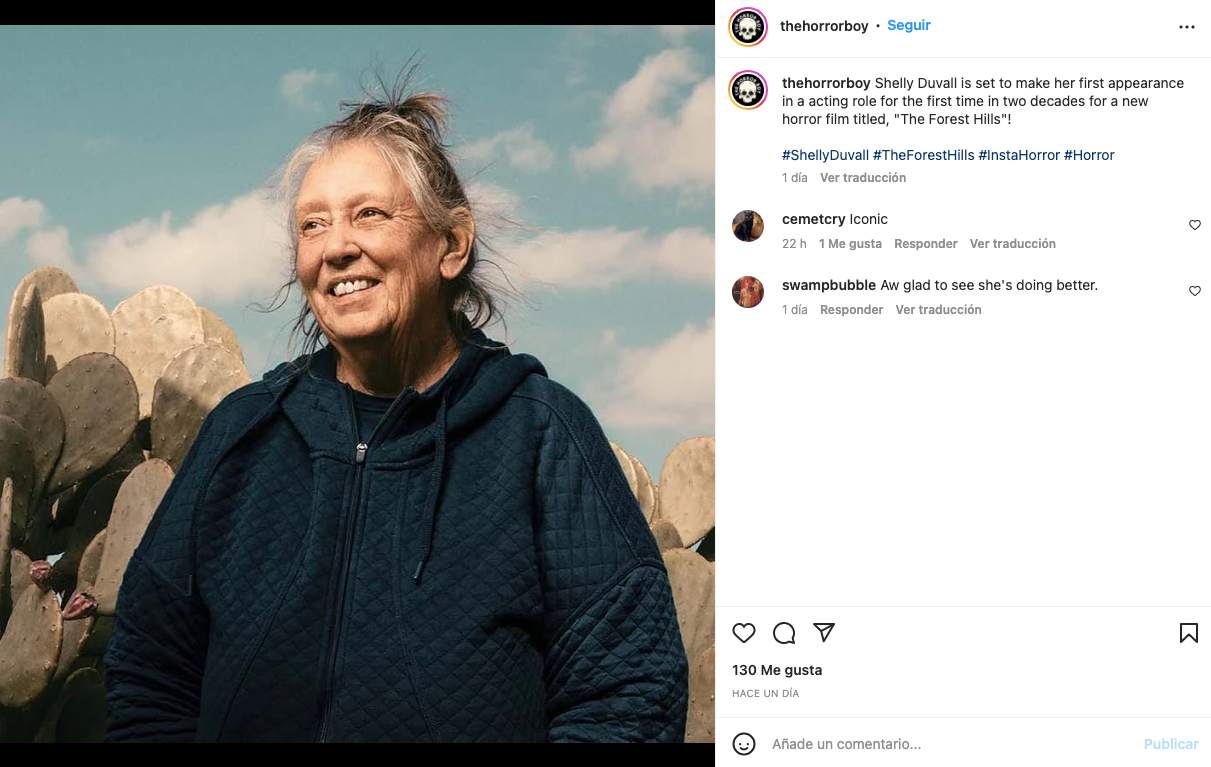Save post with the bookmark icon
Image resolution: width=1211 pixels, height=767 pixels.
pos(1188,633)
